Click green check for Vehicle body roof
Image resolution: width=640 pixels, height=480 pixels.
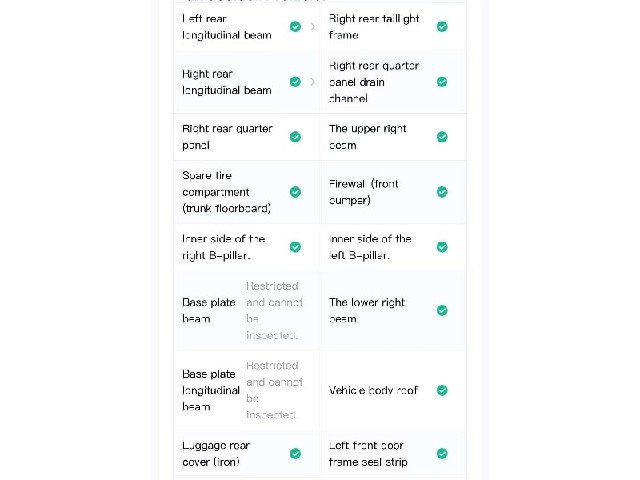click(442, 390)
